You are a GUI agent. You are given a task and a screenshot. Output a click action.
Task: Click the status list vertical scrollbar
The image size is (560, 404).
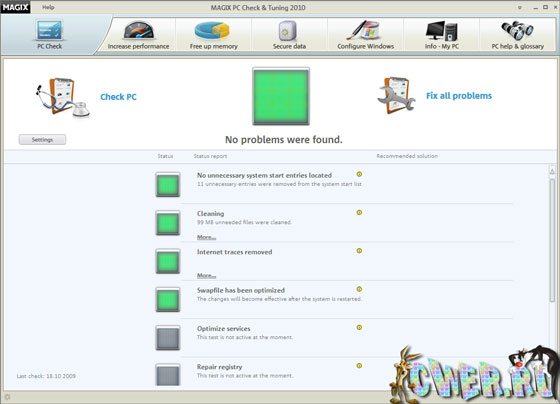(x=552, y=240)
